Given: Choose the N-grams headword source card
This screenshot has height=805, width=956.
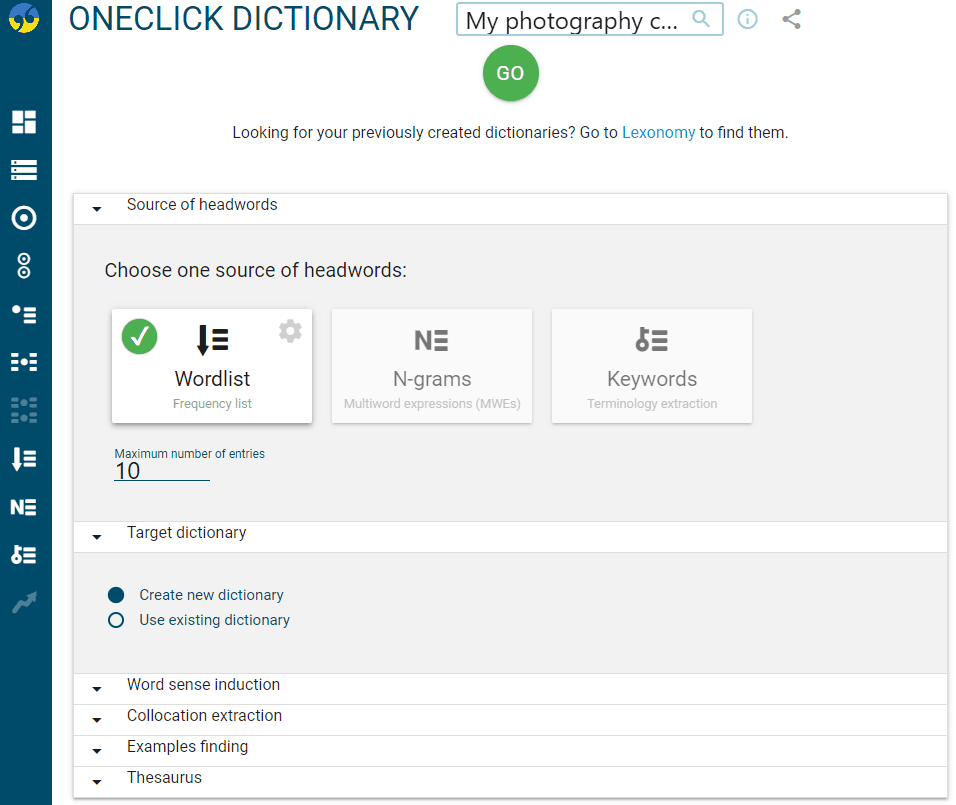Looking at the screenshot, I should click(x=432, y=366).
